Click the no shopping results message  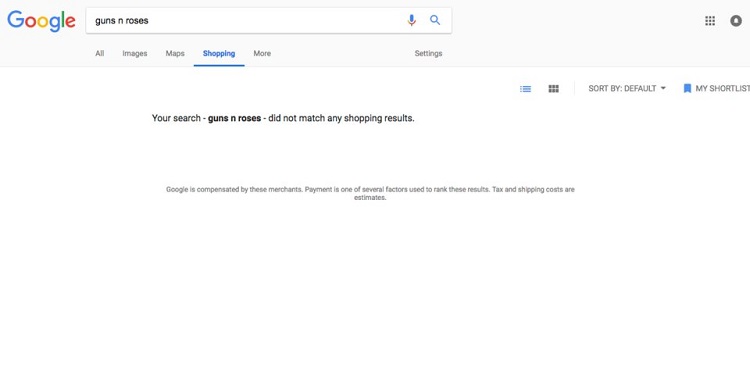coord(283,118)
